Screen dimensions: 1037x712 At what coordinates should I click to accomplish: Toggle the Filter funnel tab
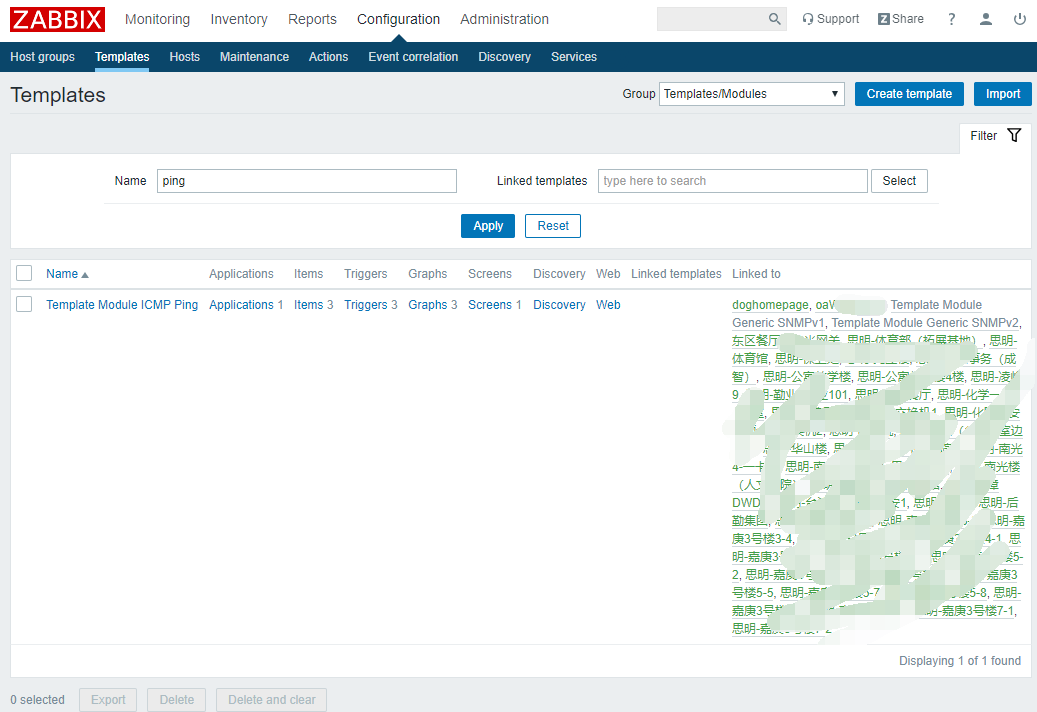[995, 136]
